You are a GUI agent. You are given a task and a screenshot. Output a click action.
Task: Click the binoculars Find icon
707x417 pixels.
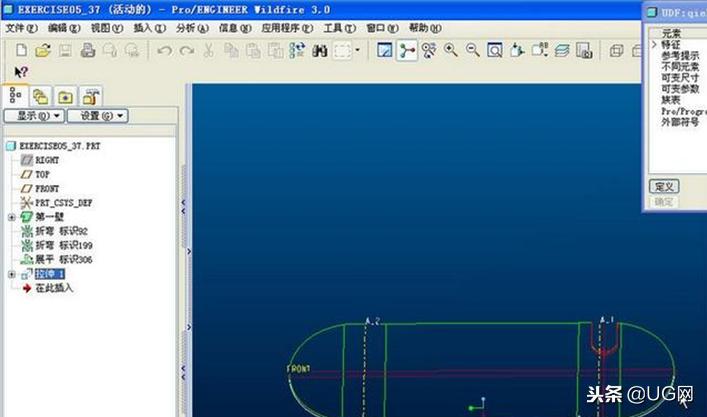[321, 50]
